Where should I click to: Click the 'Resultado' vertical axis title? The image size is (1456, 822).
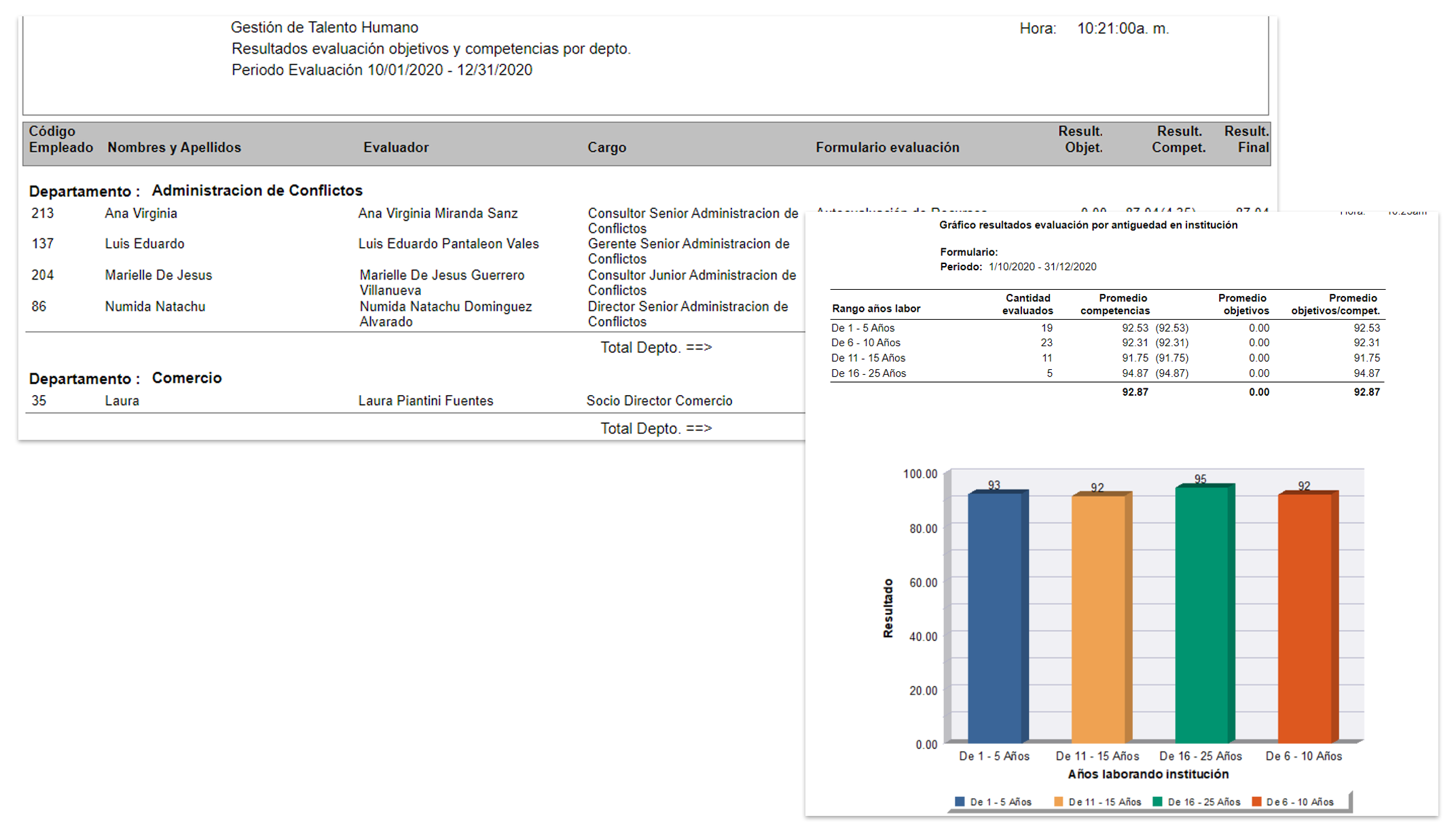click(888, 608)
